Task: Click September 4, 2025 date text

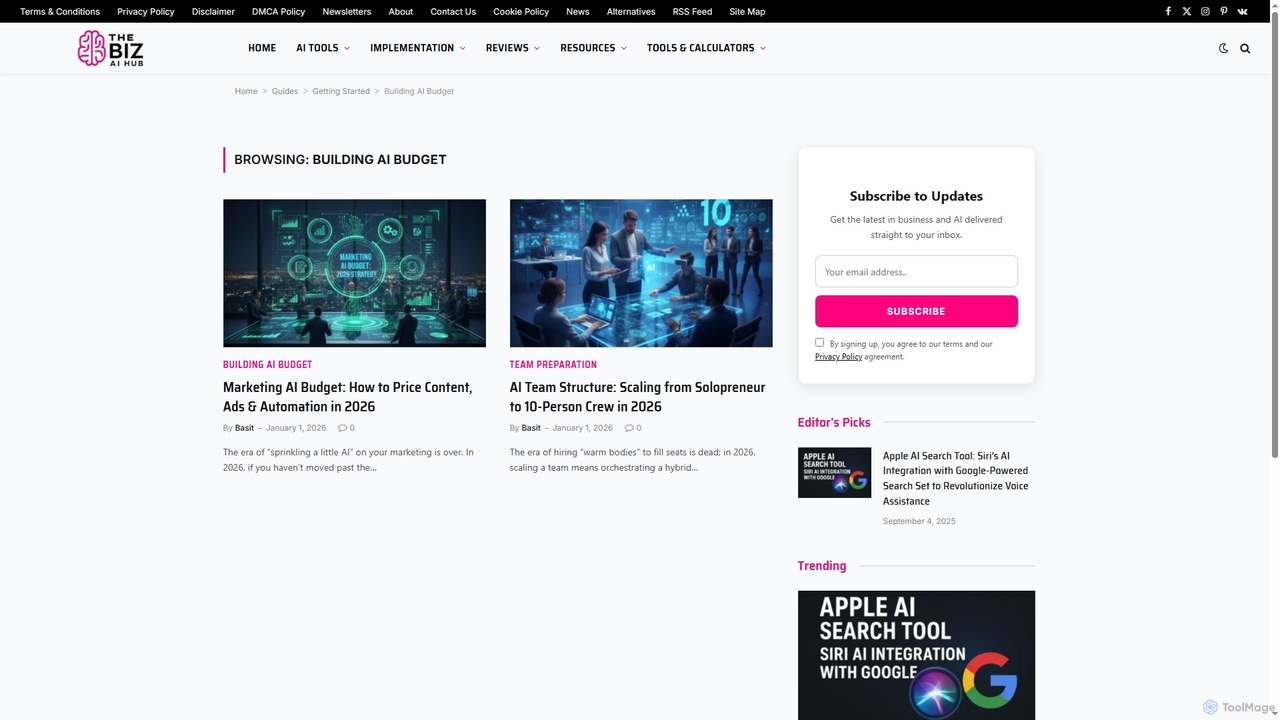Action: [919, 521]
